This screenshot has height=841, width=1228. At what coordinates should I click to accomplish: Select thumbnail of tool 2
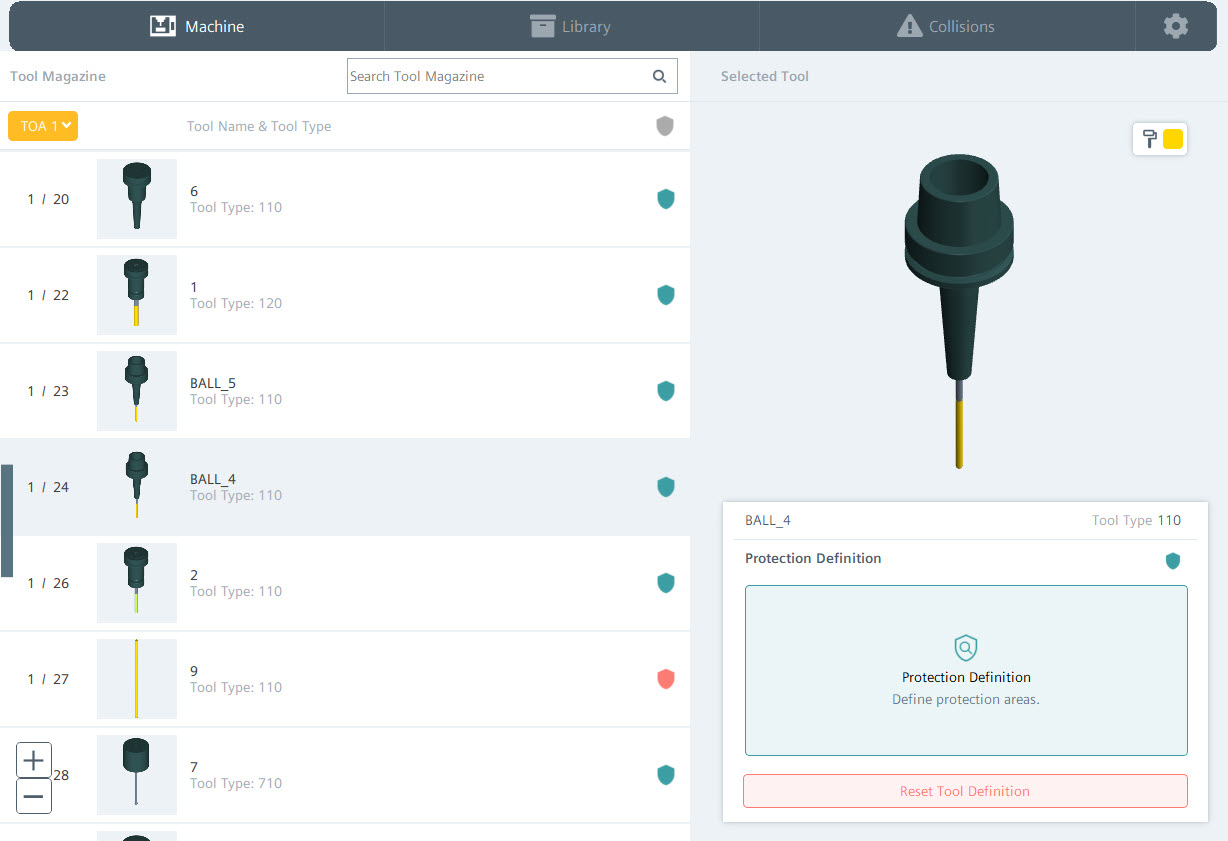(137, 583)
